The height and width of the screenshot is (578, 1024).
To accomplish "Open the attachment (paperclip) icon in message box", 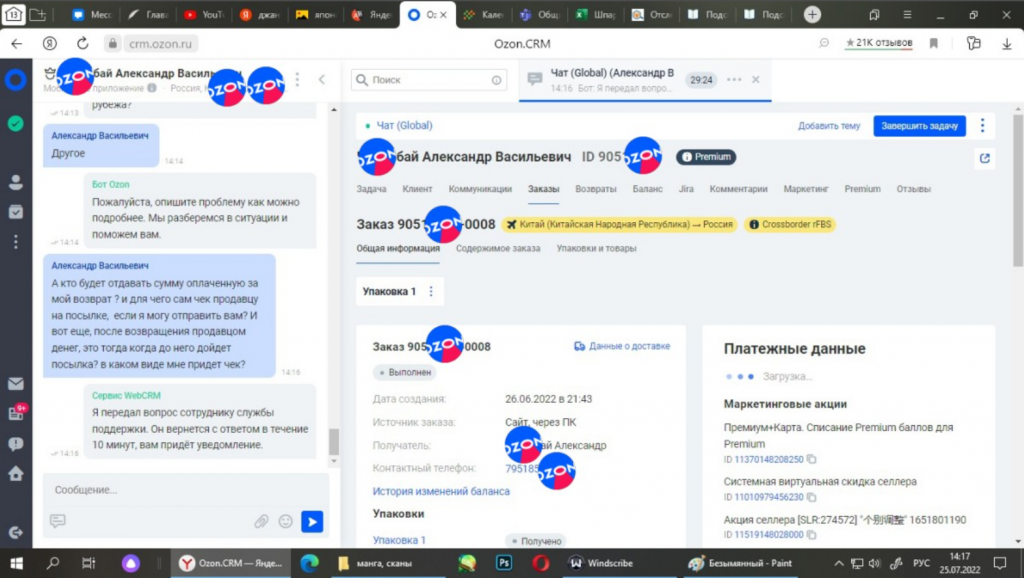I will (x=262, y=521).
